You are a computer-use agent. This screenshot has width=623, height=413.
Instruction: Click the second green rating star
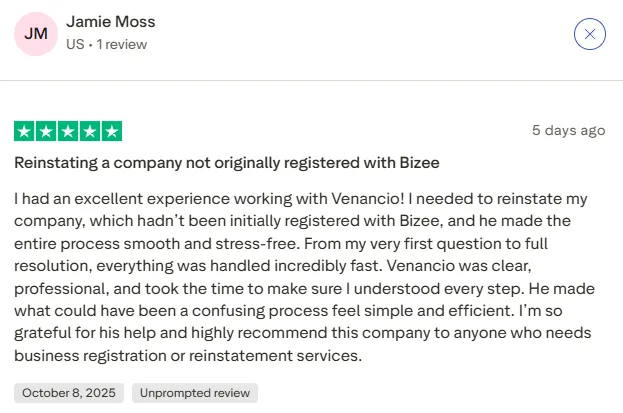click(x=46, y=131)
